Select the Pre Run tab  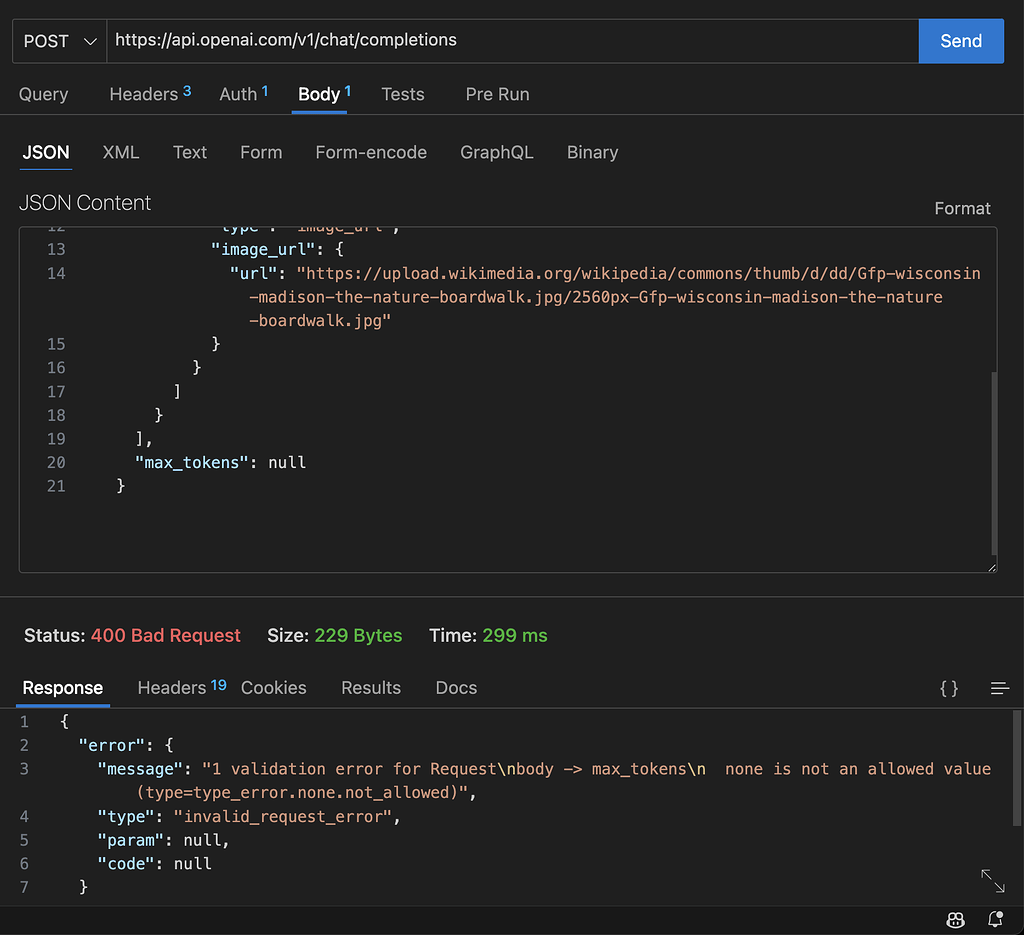497,94
